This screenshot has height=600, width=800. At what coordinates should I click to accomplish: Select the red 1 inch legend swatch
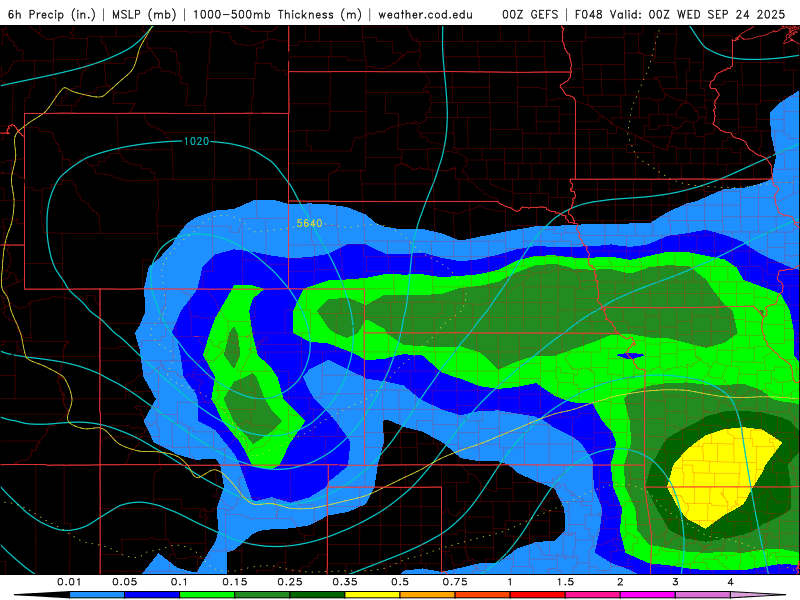pos(538,595)
